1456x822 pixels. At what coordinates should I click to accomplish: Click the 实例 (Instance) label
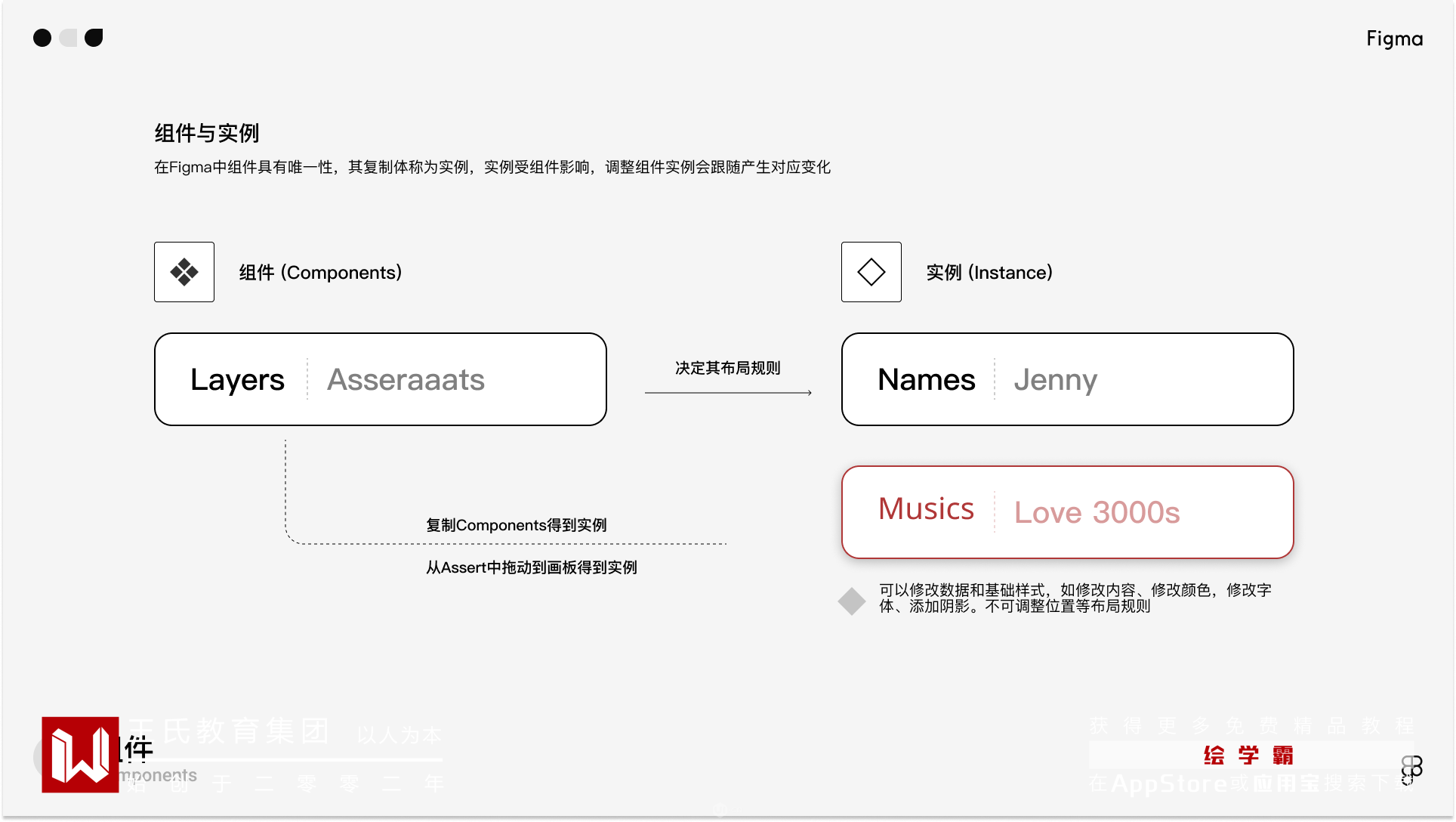click(989, 272)
